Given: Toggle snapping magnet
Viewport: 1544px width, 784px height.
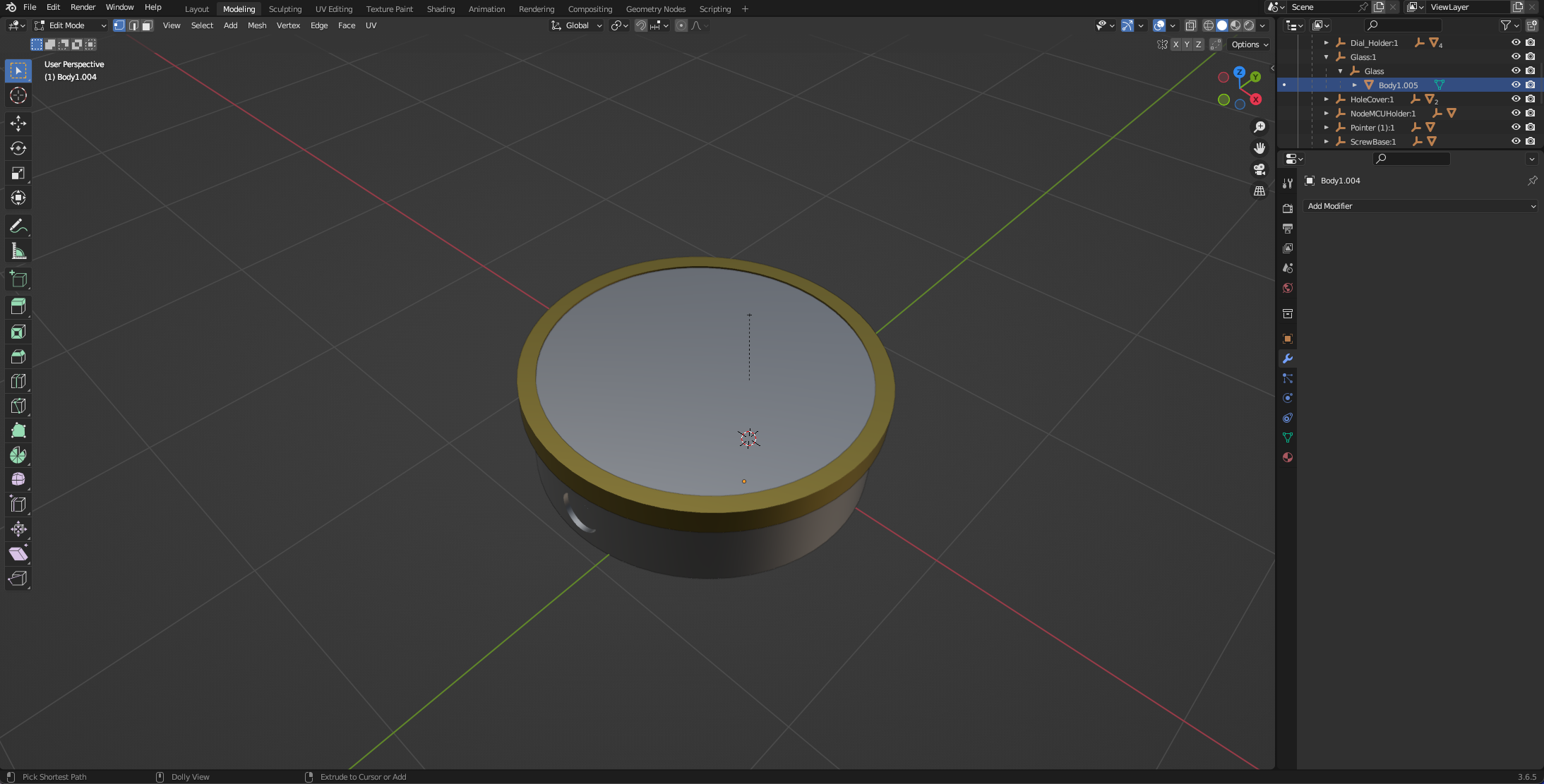Looking at the screenshot, I should pyautogui.click(x=641, y=25).
